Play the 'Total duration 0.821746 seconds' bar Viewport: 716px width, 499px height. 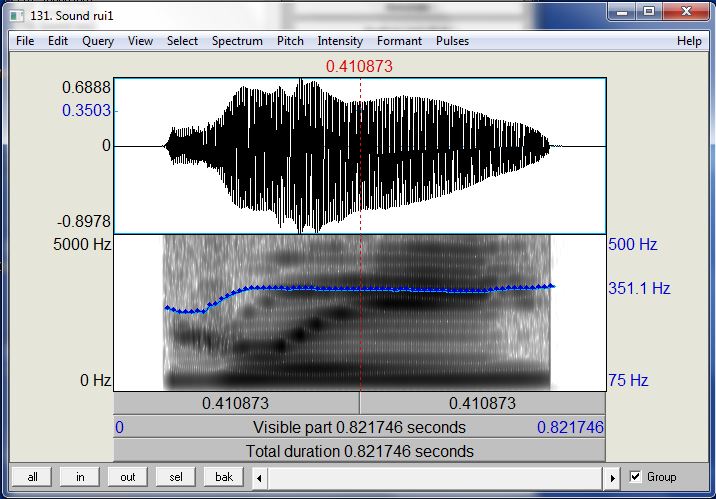(359, 452)
